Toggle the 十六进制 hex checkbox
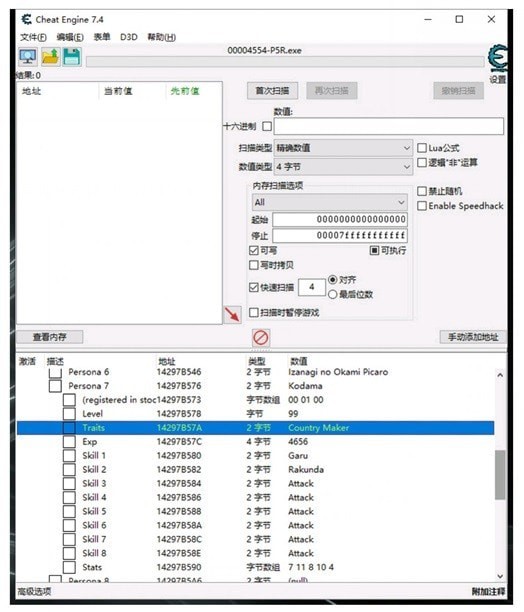Image resolution: width=524 pixels, height=612 pixels. click(x=267, y=126)
